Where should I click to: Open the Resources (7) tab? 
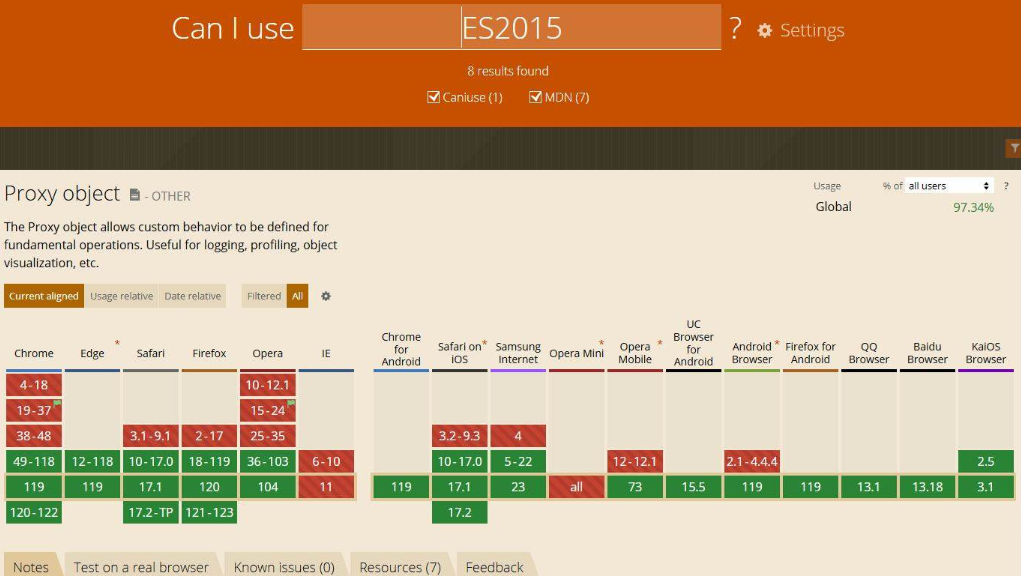coord(398,566)
